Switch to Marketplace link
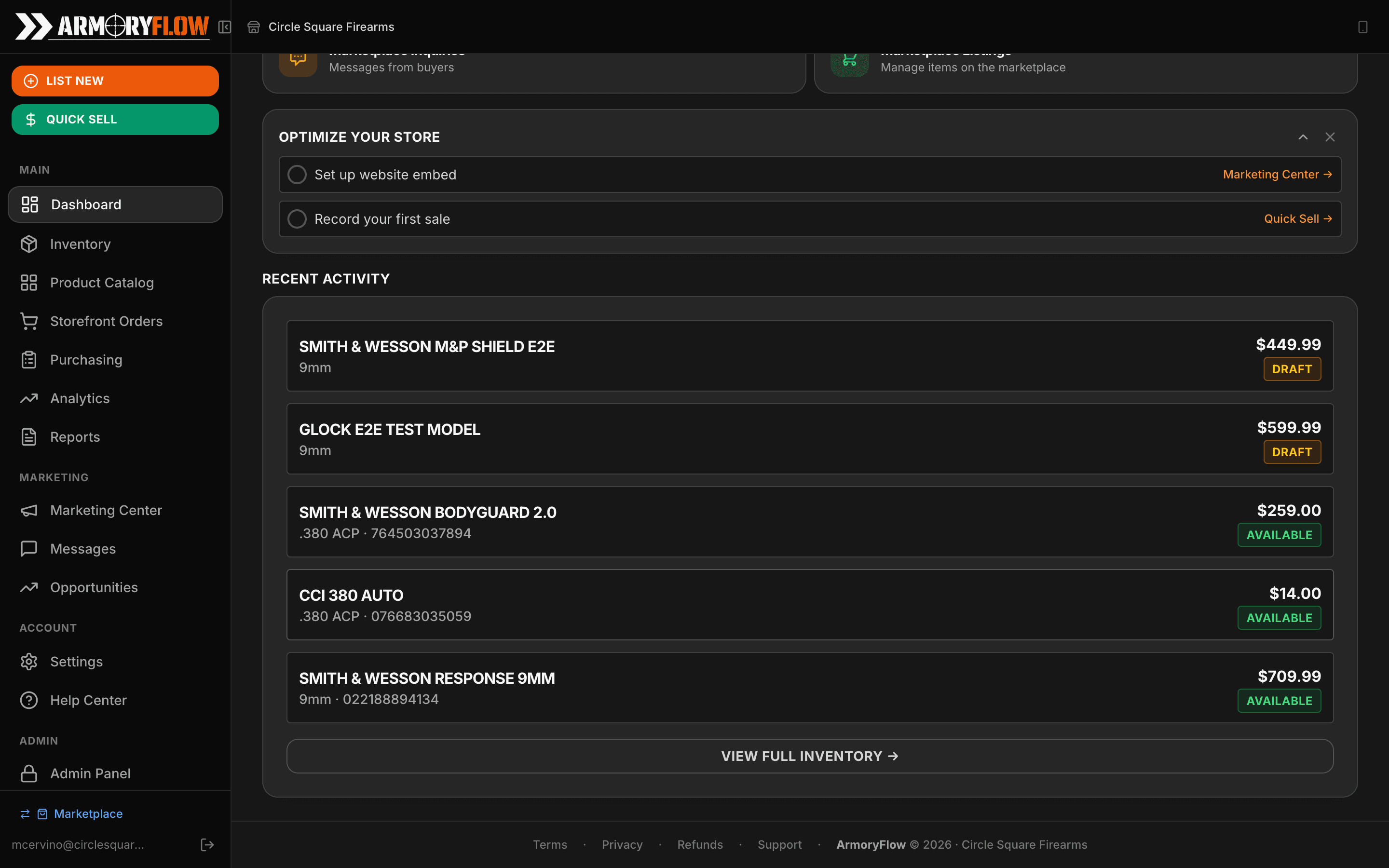This screenshot has height=868, width=1389. (88, 814)
